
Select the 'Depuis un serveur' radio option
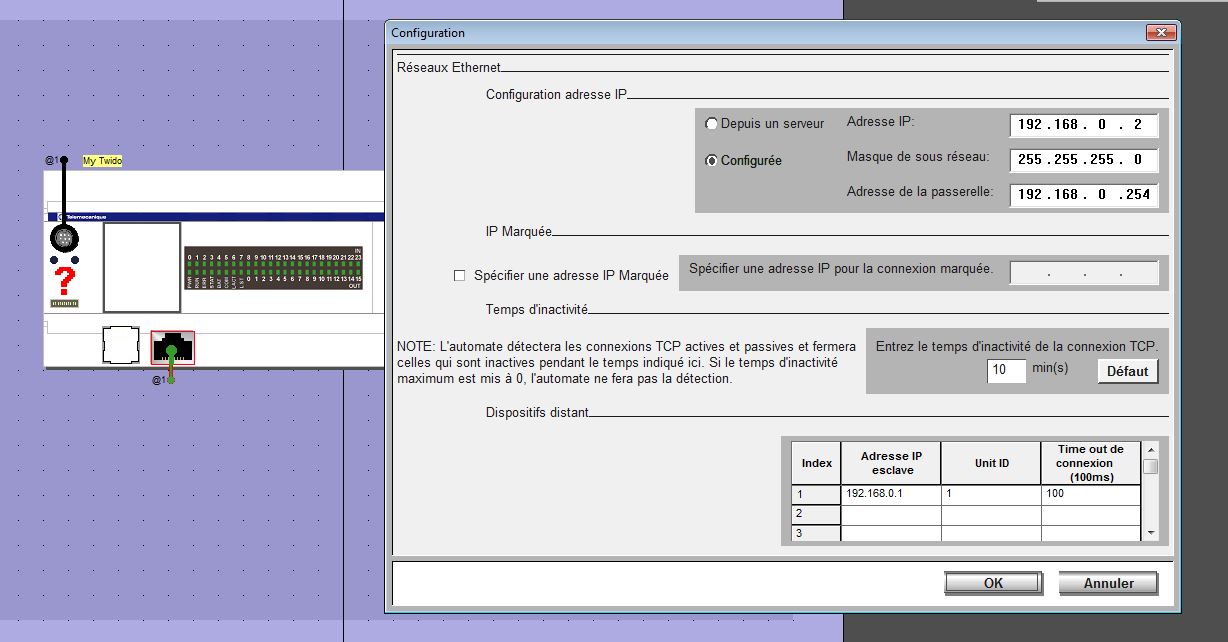pos(712,124)
